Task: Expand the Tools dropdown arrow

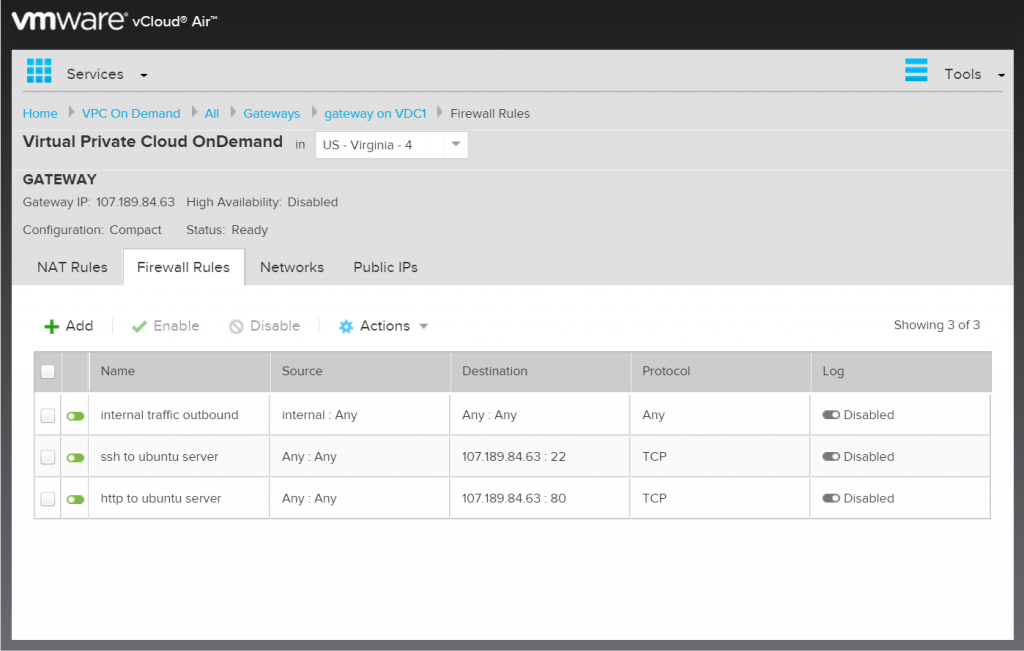Action: click(1001, 75)
